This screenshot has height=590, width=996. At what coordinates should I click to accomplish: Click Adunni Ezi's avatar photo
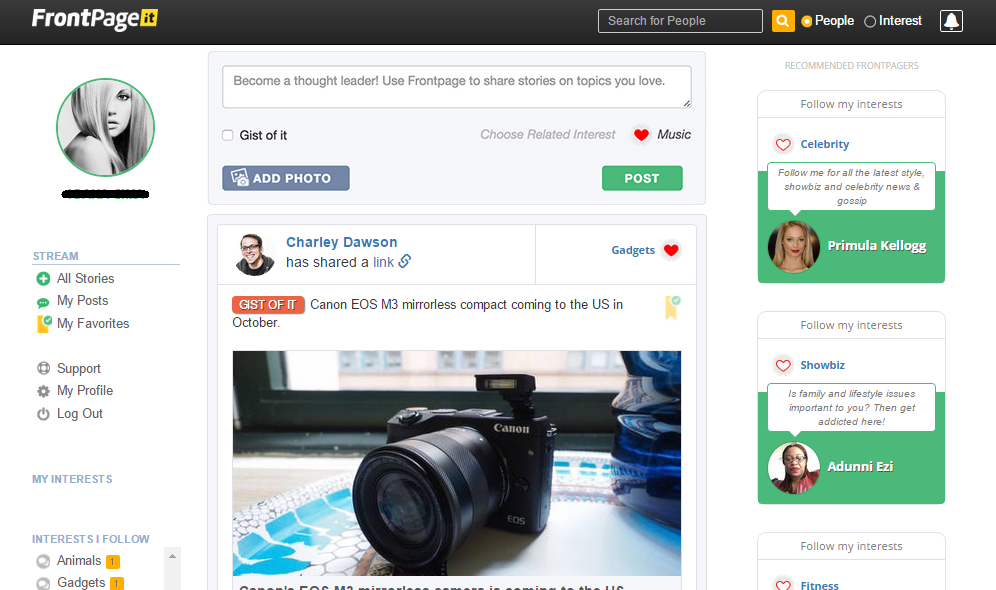pyautogui.click(x=793, y=467)
